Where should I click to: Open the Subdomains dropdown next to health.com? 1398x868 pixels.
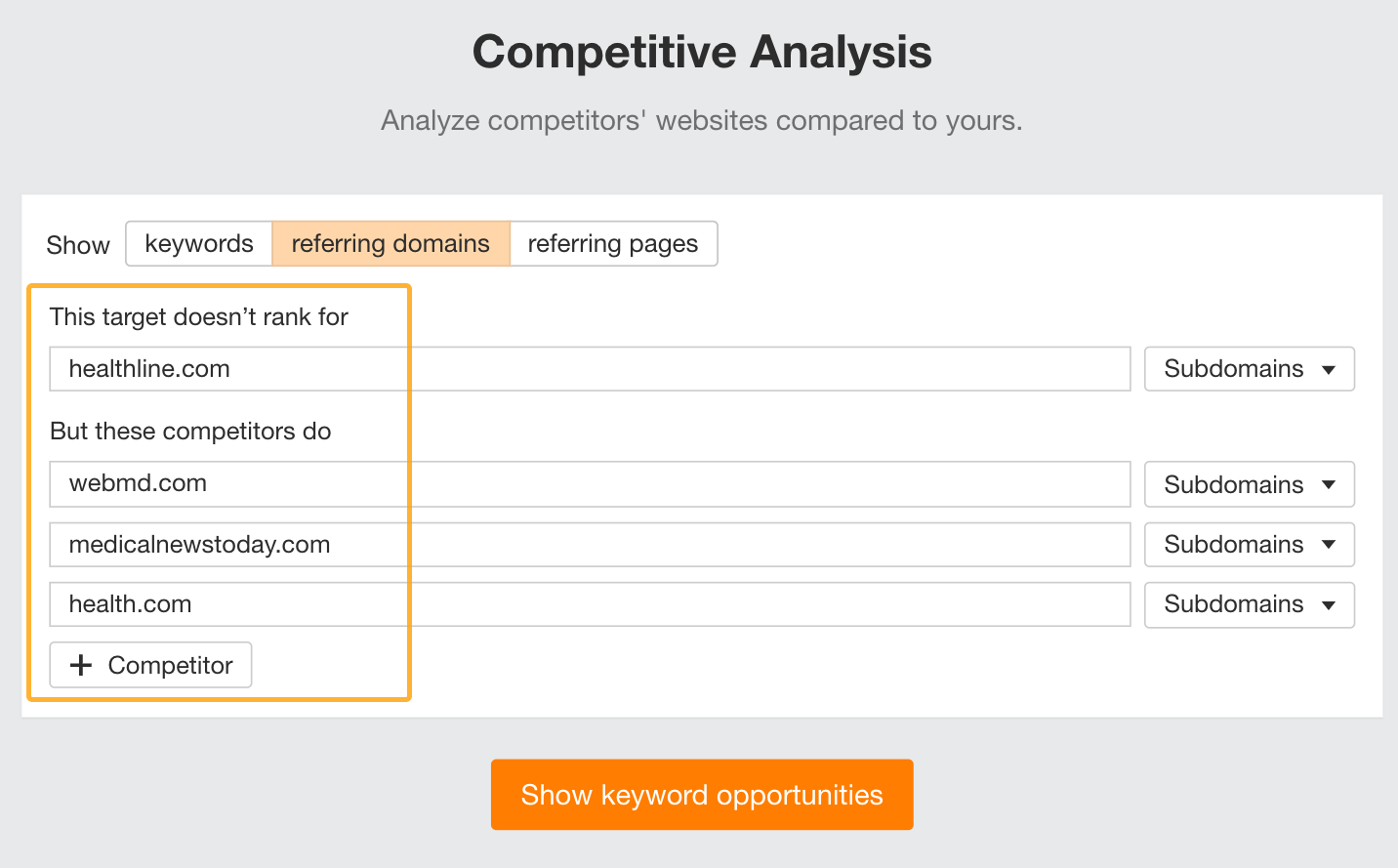coord(1250,605)
